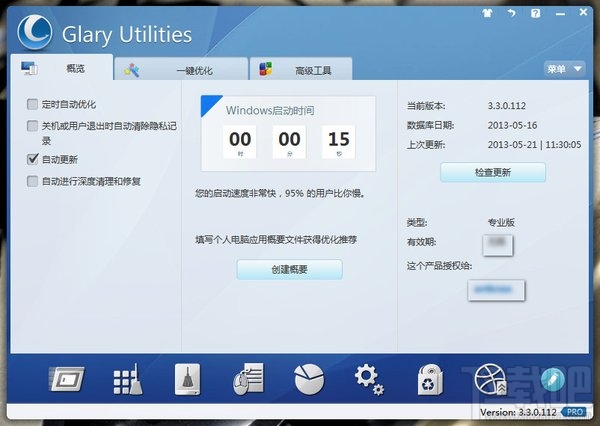The height and width of the screenshot is (426, 600).
Task: Toggle 关机或用户退出时自动清除隐私记录 checkbox
Action: click(33, 126)
